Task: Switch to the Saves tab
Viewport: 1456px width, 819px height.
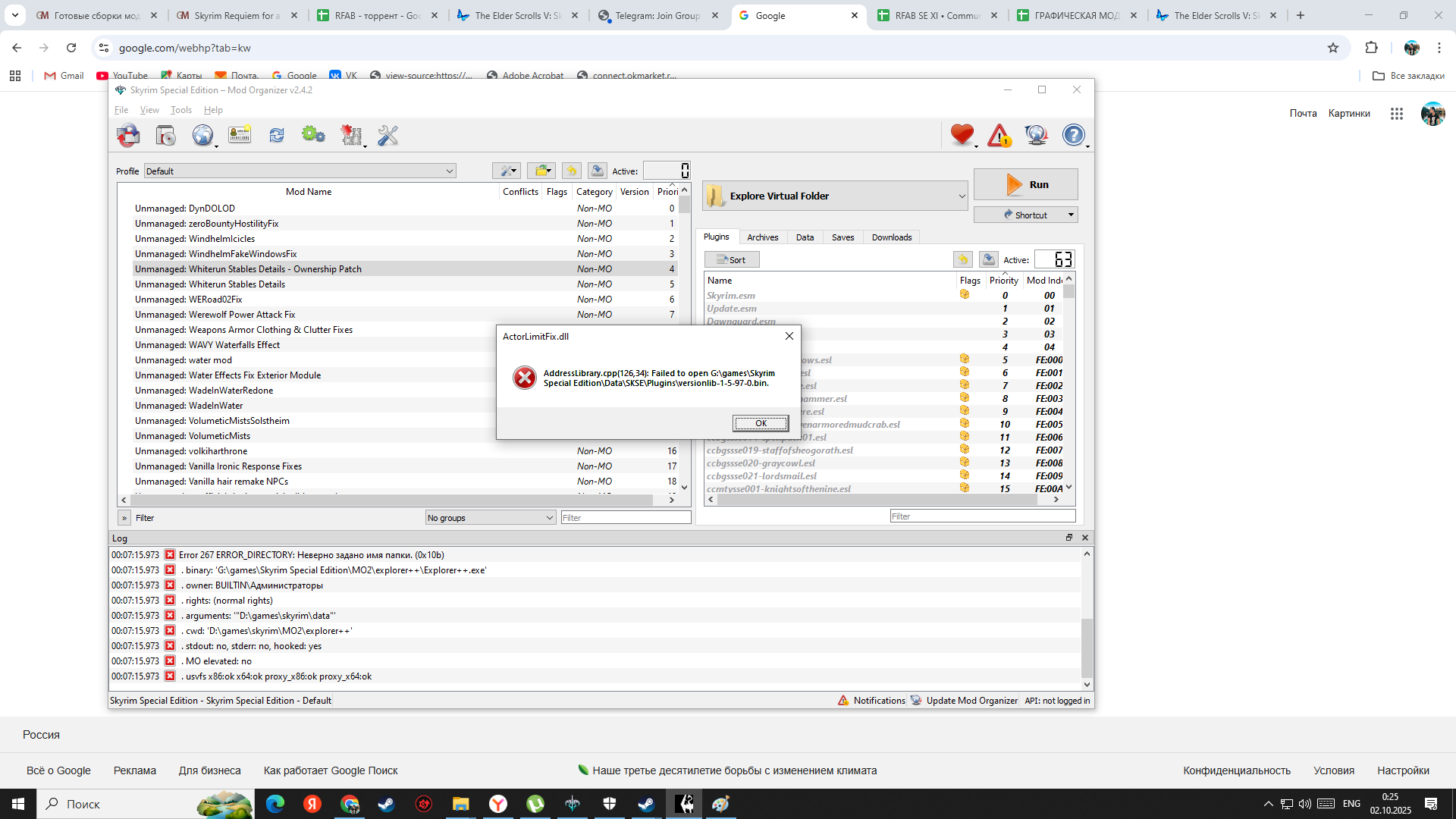Action: [x=843, y=237]
